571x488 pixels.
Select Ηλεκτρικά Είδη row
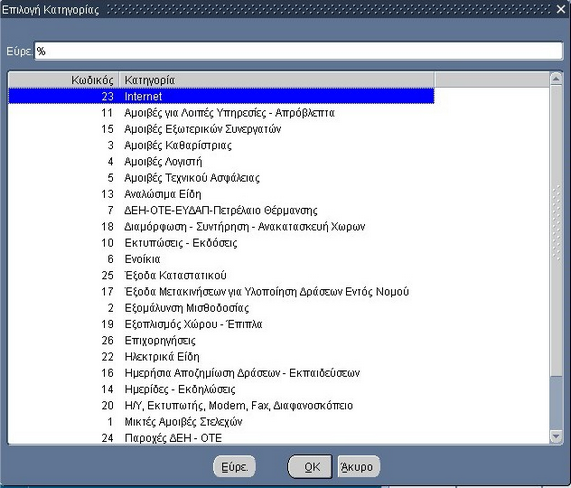(x=221, y=357)
